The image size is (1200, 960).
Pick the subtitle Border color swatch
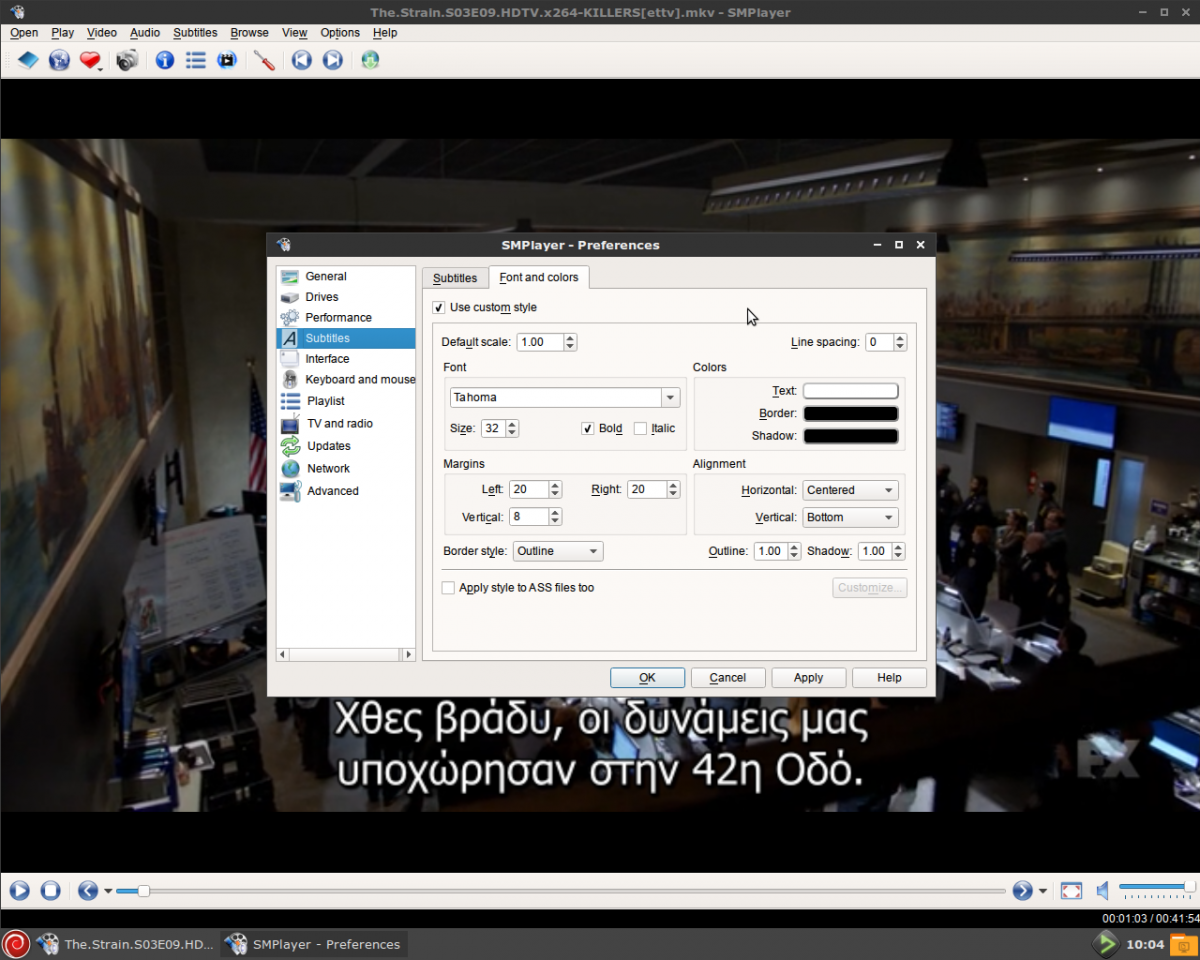click(851, 414)
